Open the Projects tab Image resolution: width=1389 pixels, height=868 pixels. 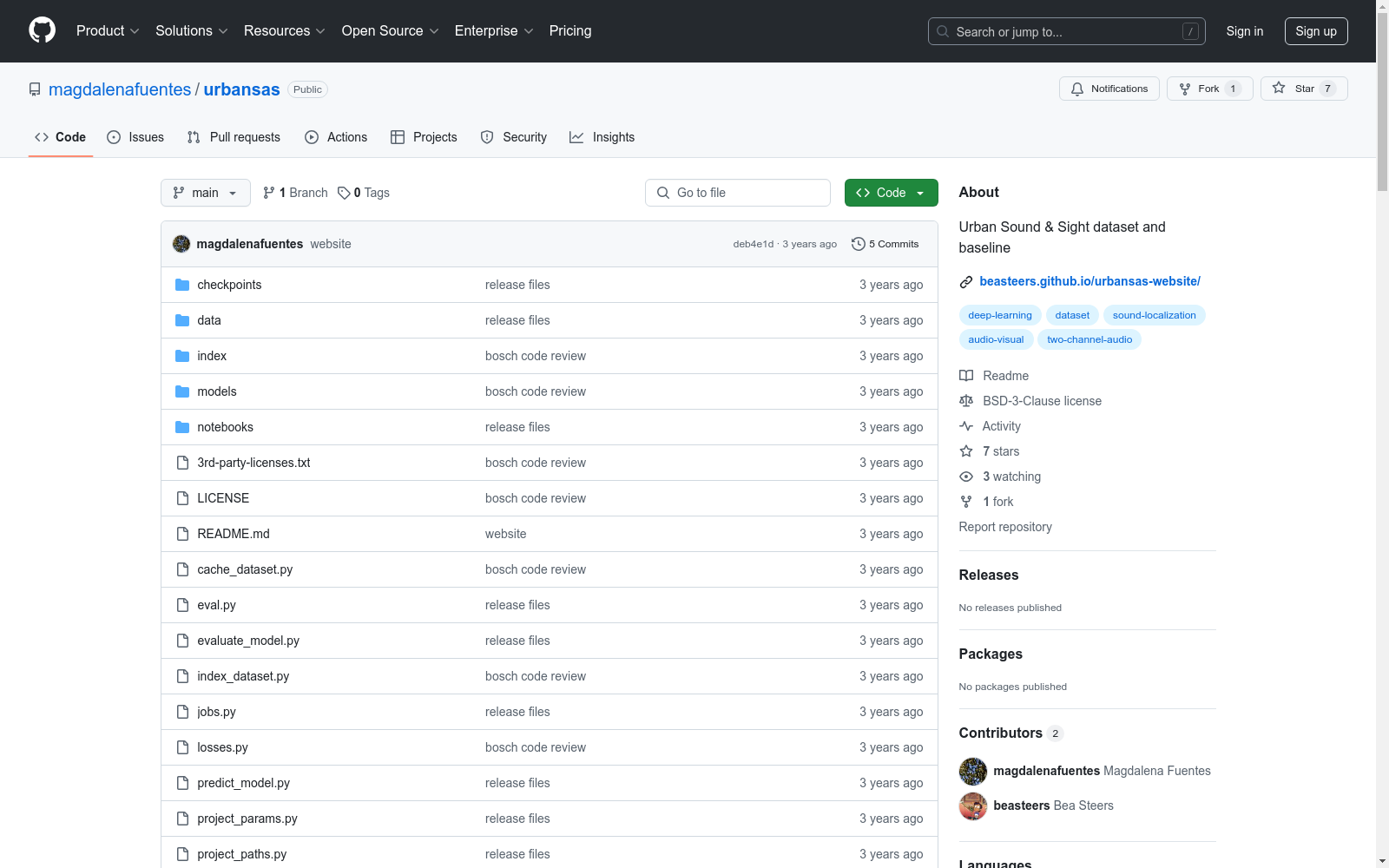point(424,137)
